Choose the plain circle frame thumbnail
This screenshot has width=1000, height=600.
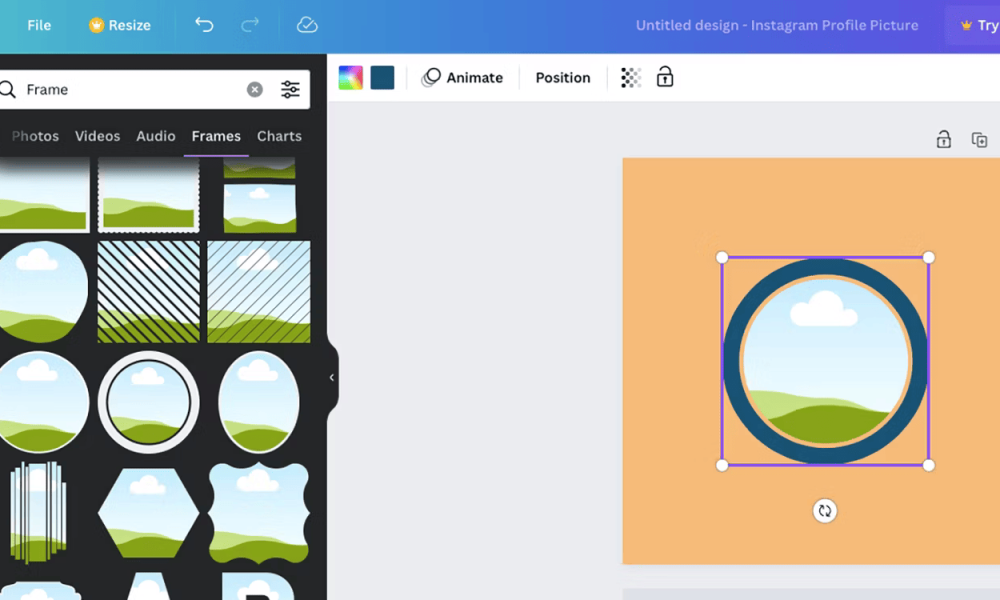pyautogui.click(x=42, y=402)
